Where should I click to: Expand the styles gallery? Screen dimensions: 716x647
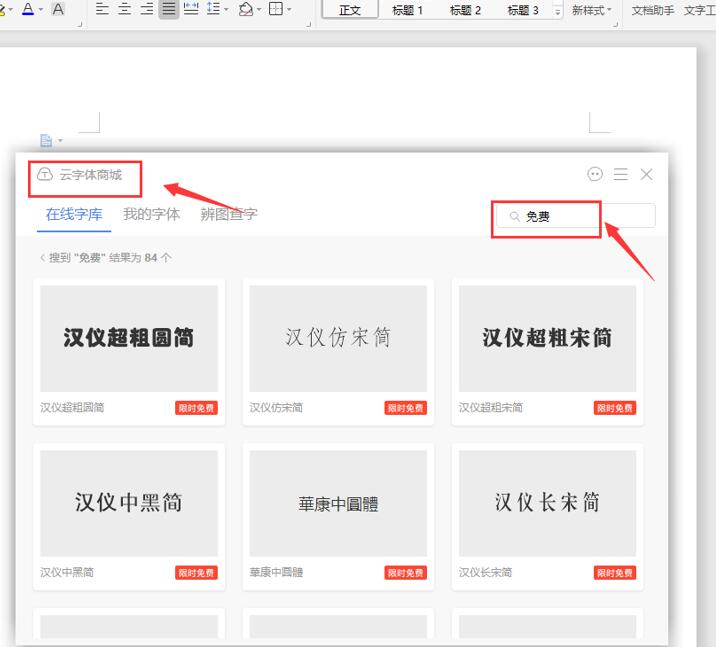557,12
